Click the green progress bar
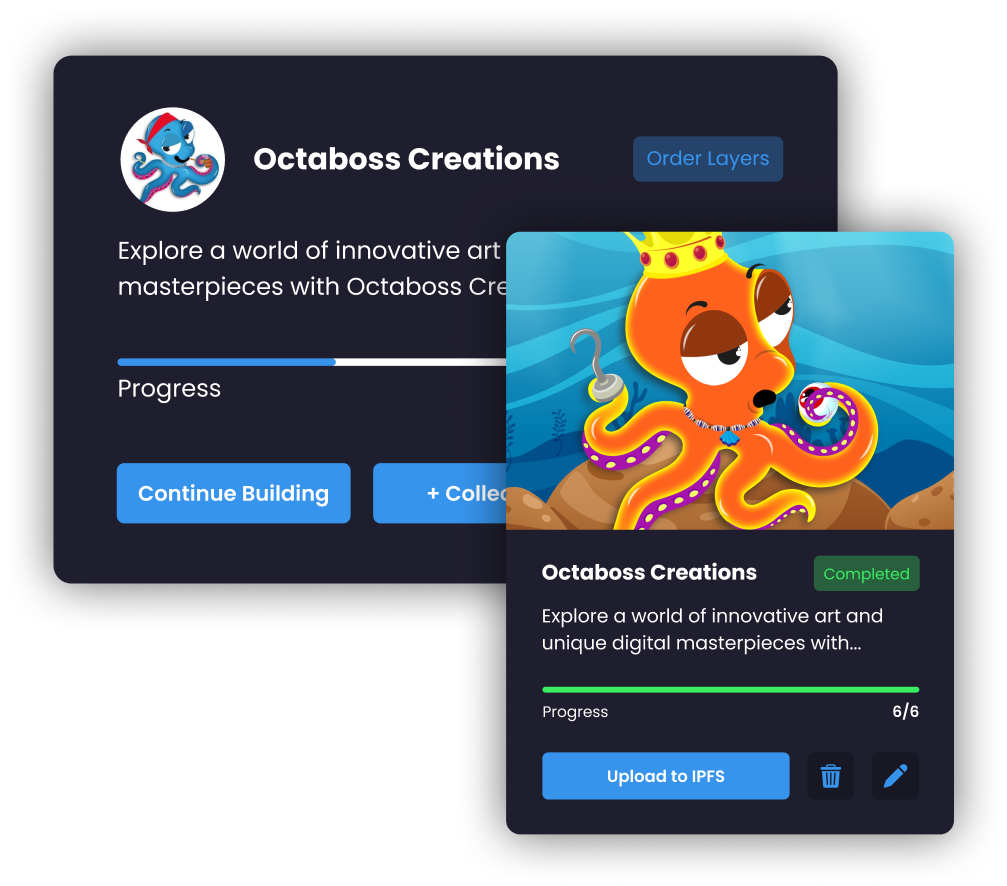This screenshot has width=1007, height=886. (730, 690)
